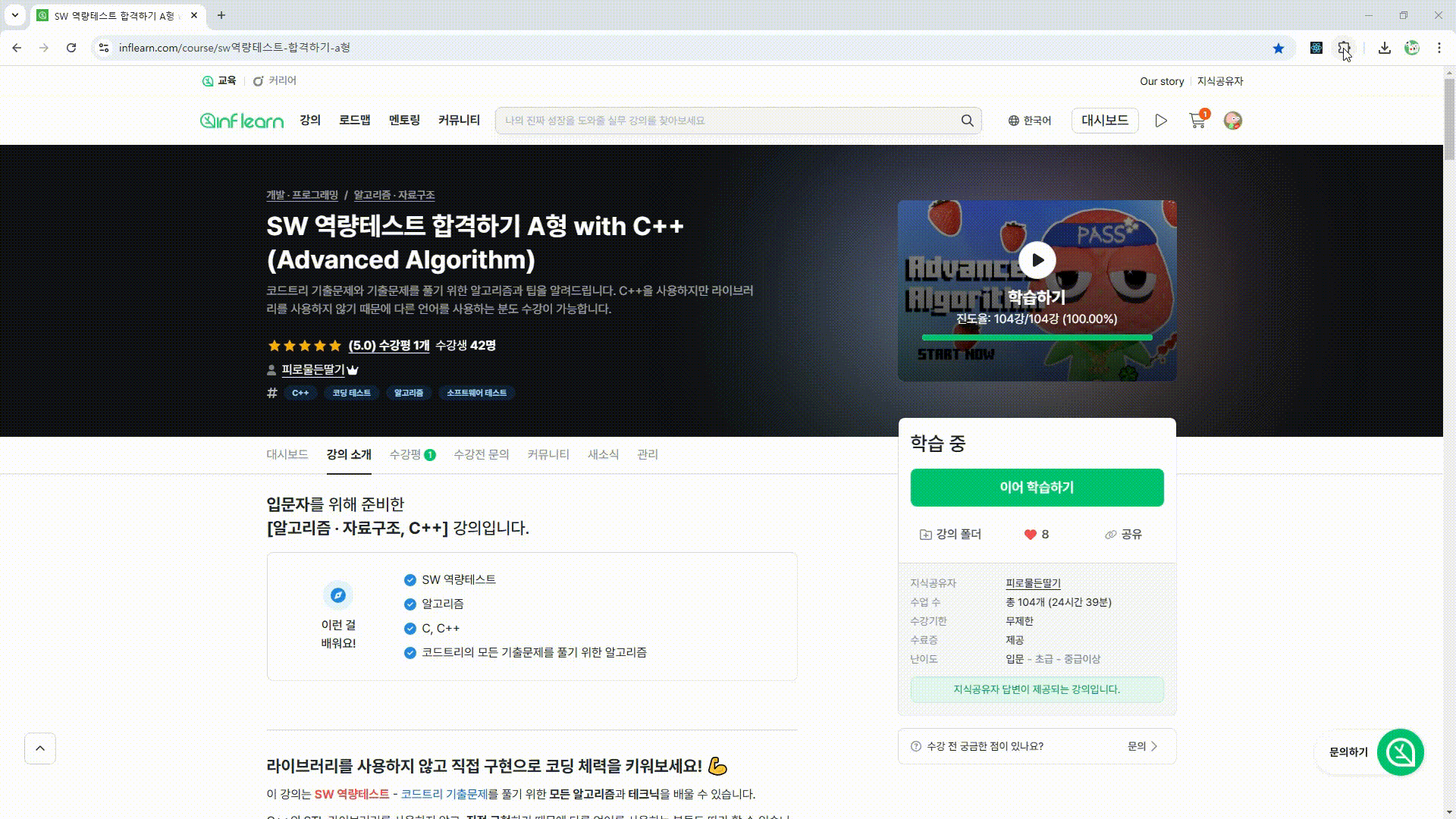Switch to the 수강전 문의 tab
This screenshot has height=819, width=1456.
pos(482,454)
